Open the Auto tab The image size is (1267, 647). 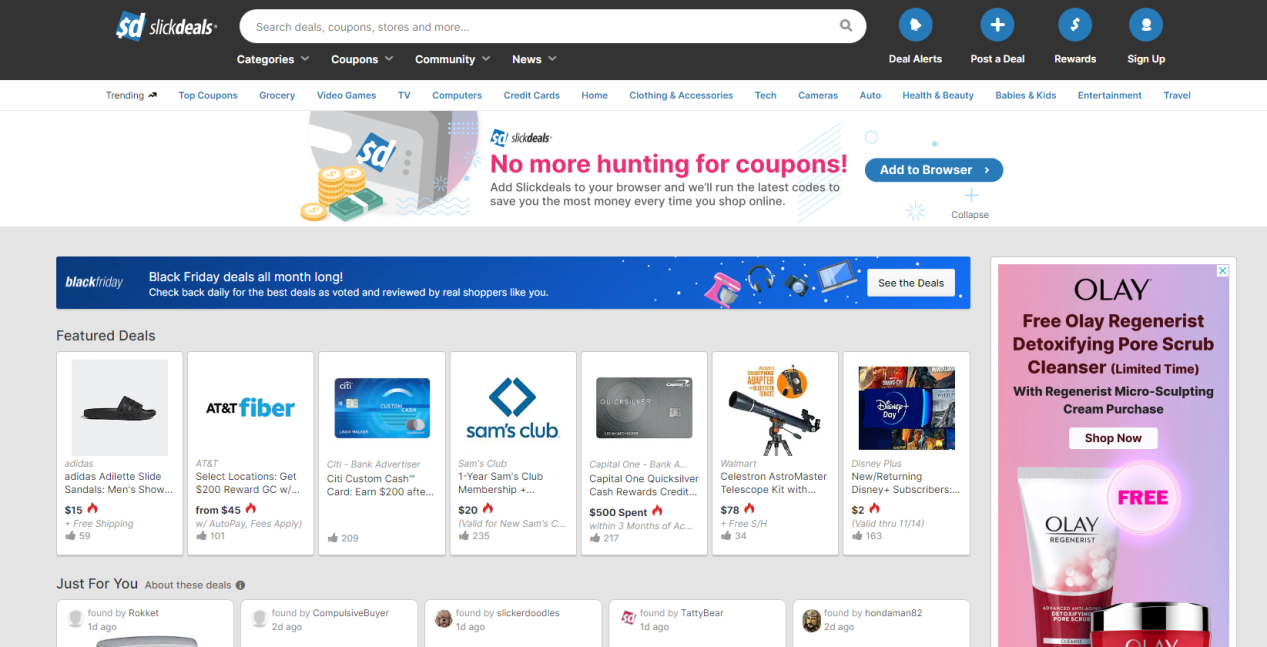[870, 95]
